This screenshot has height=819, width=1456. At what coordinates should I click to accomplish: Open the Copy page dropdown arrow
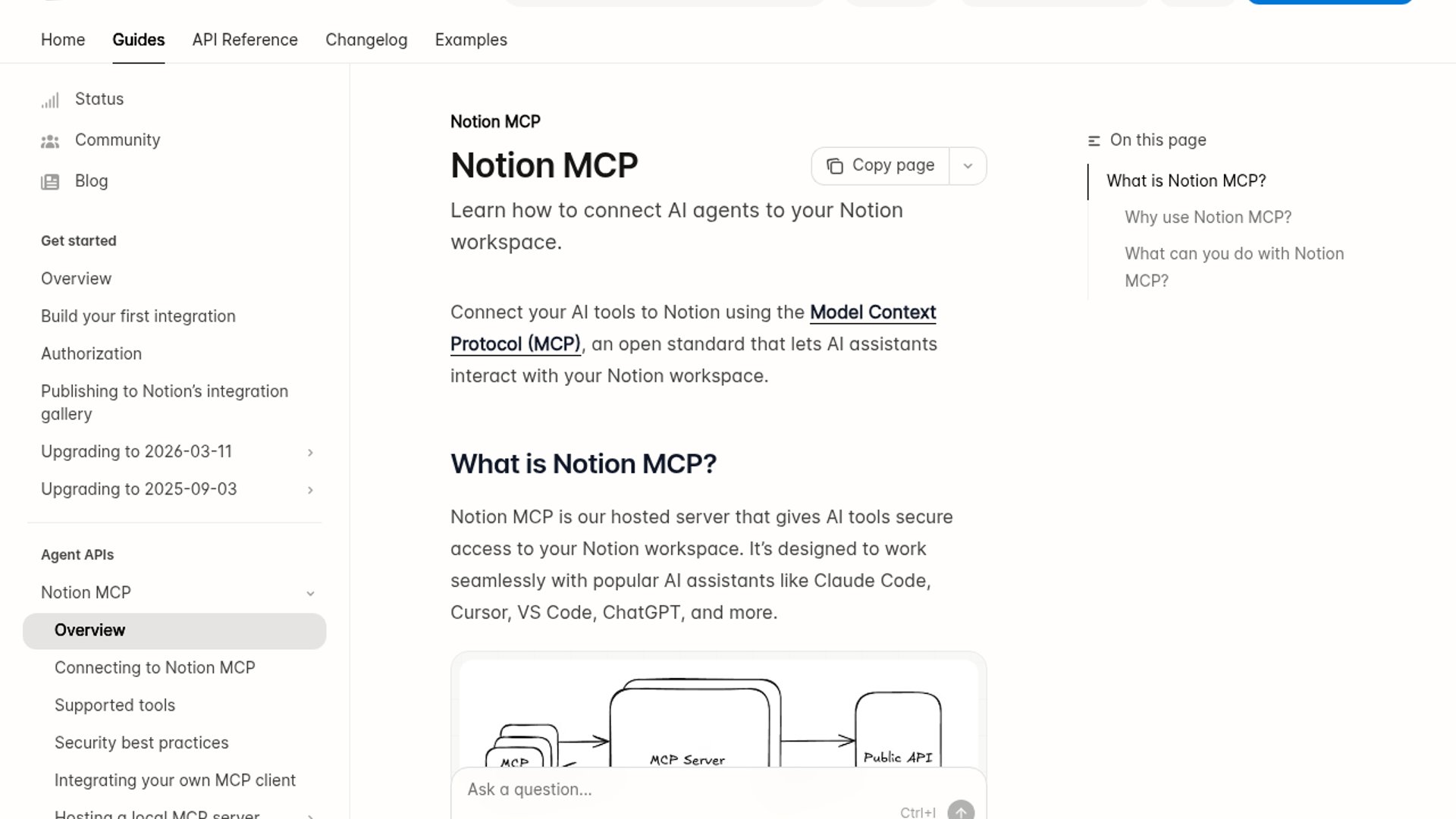coord(968,166)
